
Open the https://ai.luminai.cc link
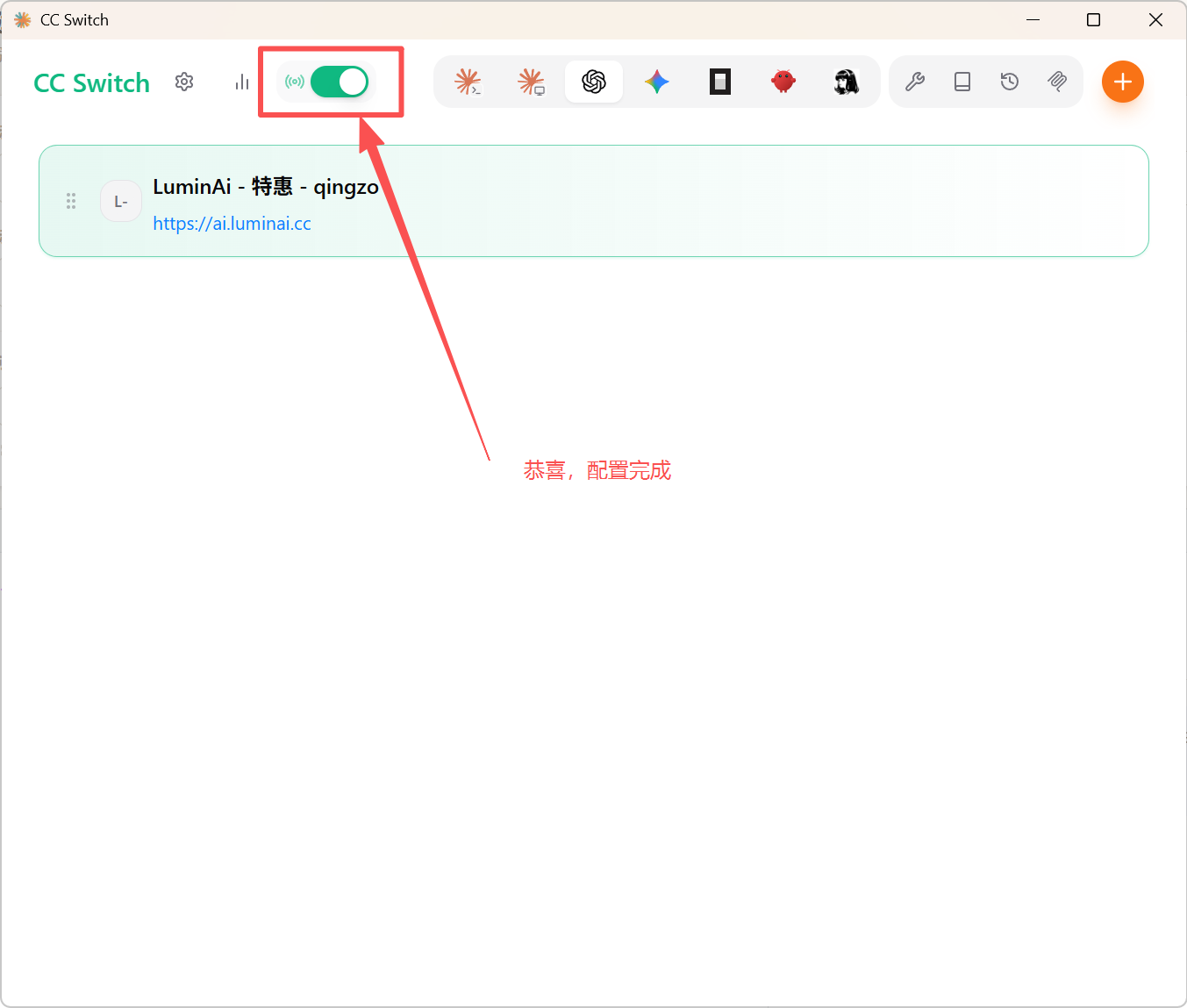click(x=232, y=224)
